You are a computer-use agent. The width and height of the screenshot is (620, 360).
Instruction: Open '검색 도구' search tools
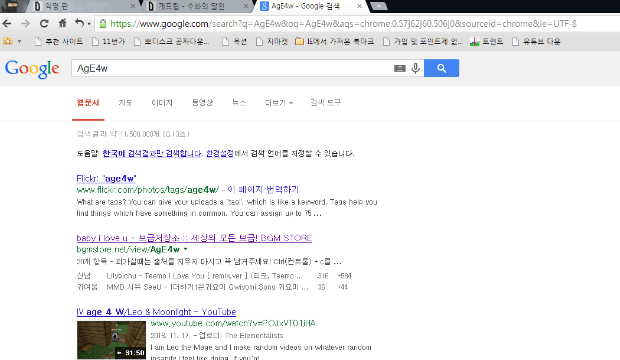(x=325, y=103)
